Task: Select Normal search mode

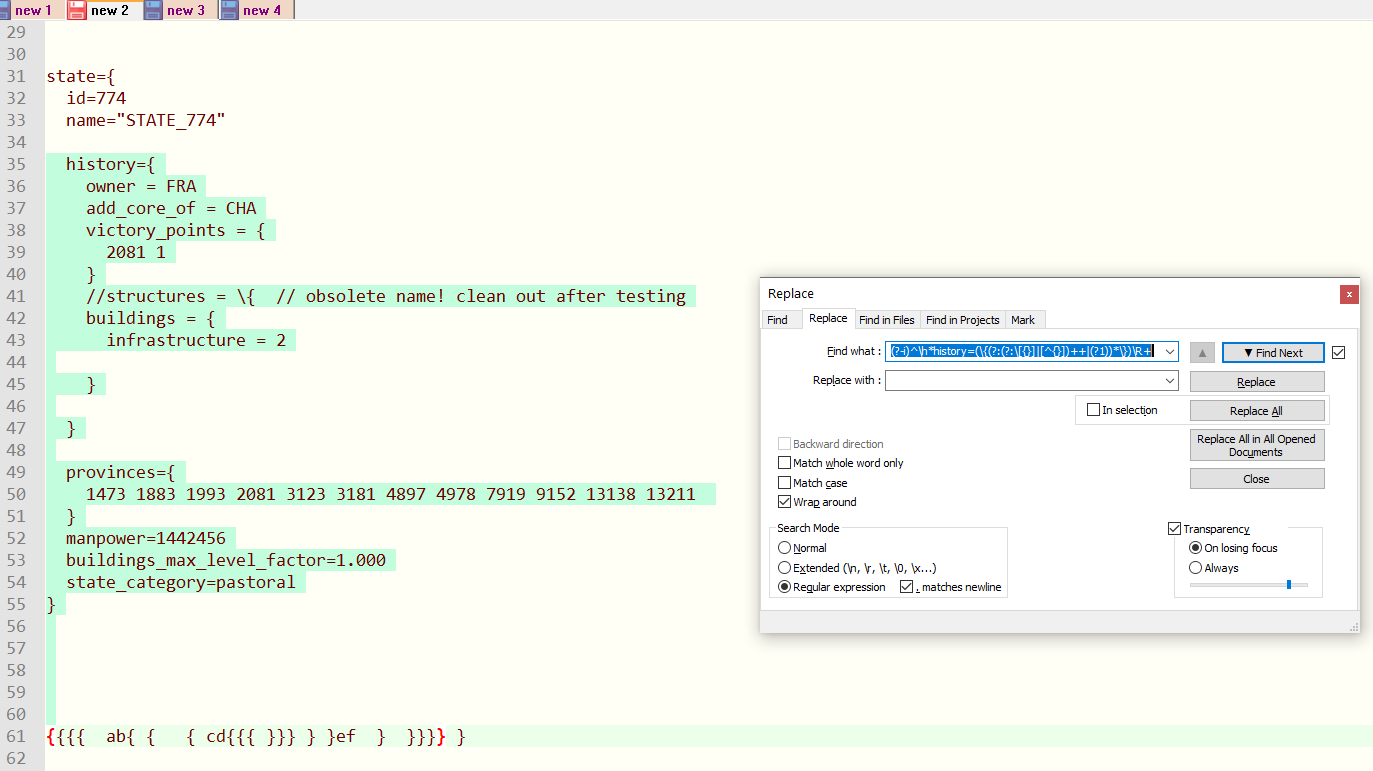Action: coord(784,548)
